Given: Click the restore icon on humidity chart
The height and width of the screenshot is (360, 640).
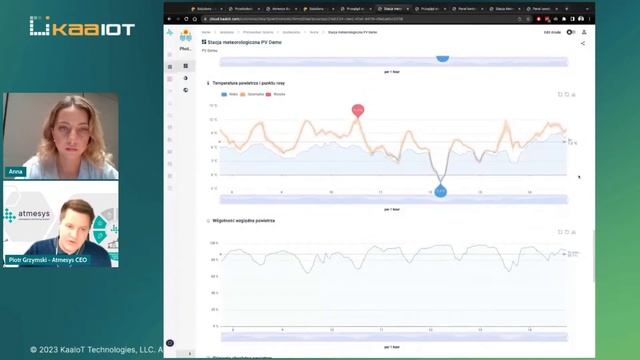Looking at the screenshot, I should coord(567,232).
